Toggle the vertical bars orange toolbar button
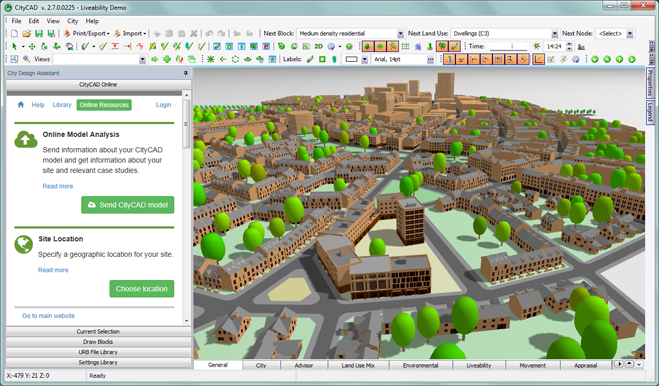The image size is (659, 386). click(498, 59)
